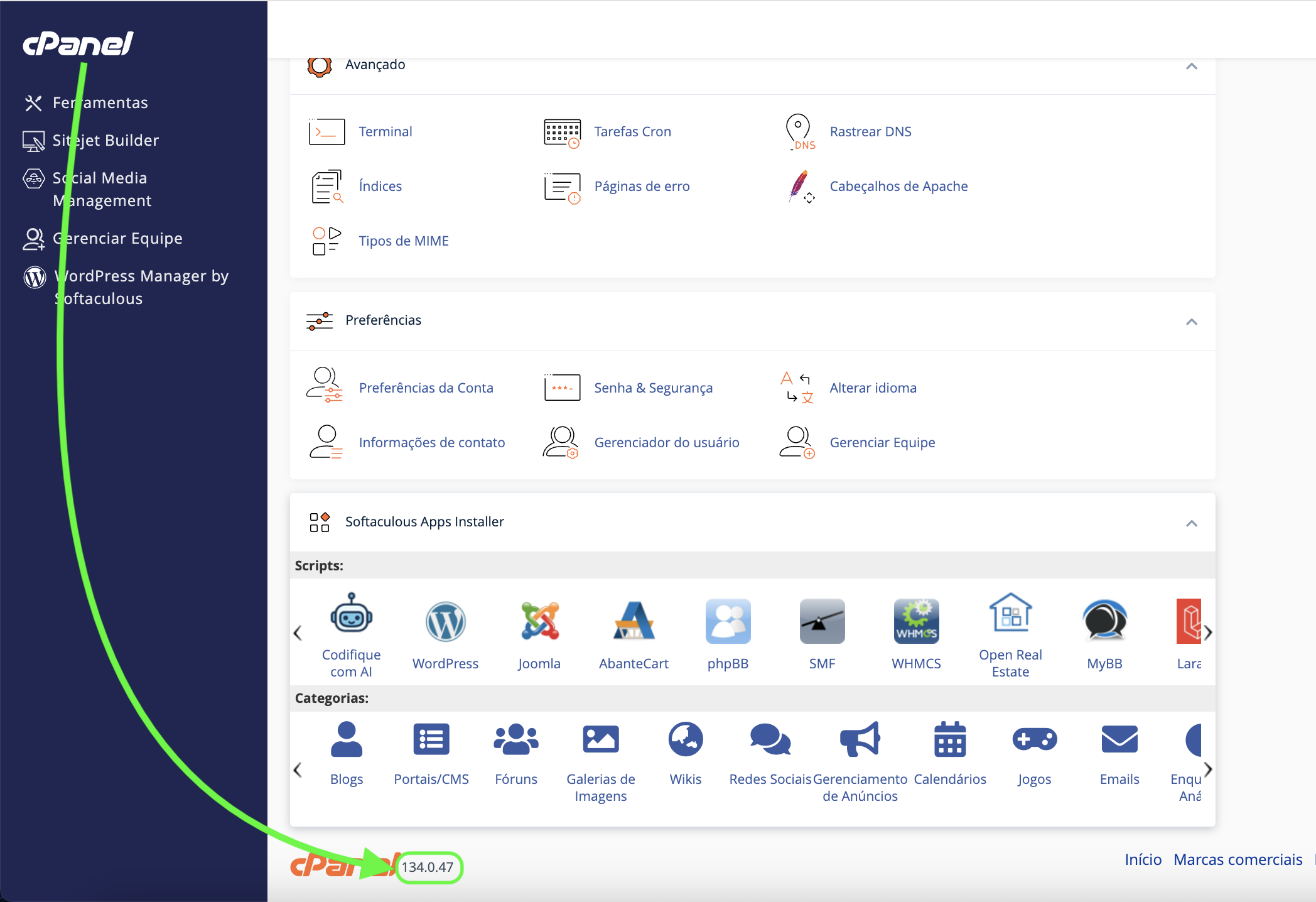
Task: Click the Início footer link
Action: 1143,859
